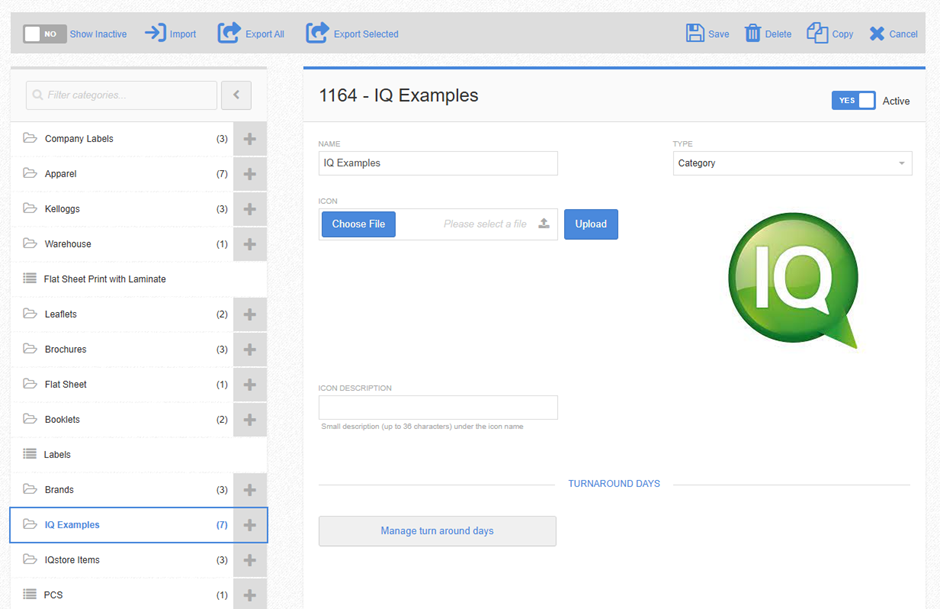
Task: Add subcategory to Brochures
Action: click(250, 349)
